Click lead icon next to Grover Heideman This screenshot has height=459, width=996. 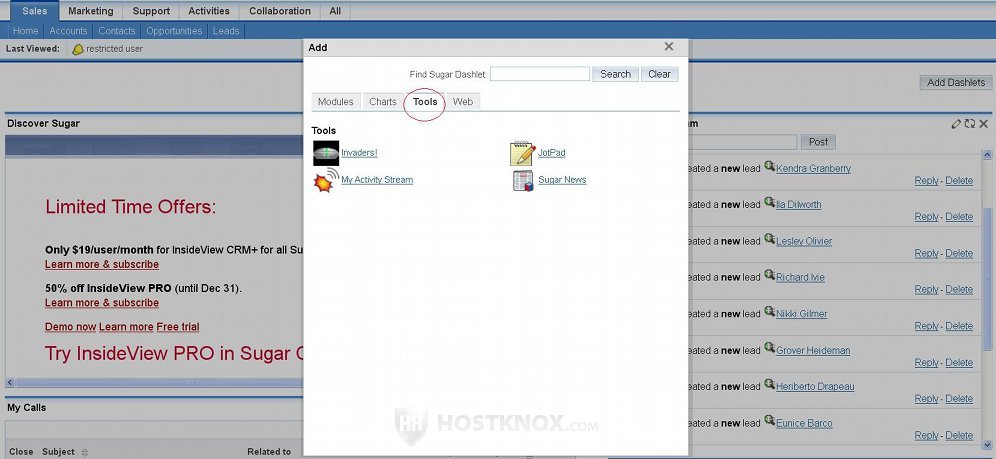[769, 349]
